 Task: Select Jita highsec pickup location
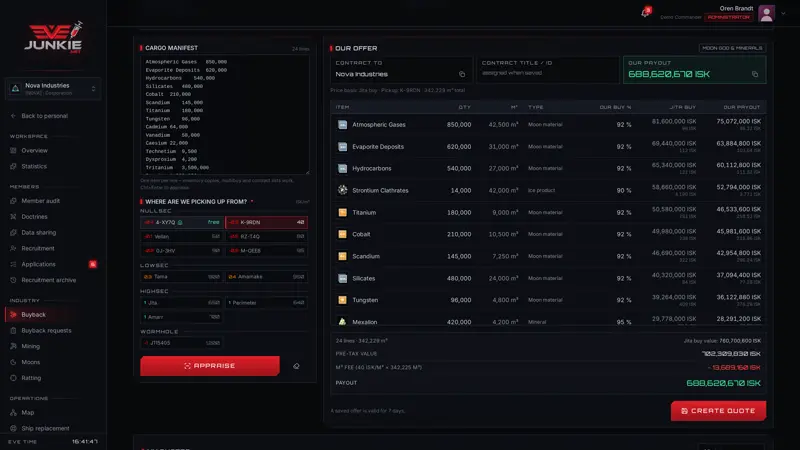coord(182,303)
